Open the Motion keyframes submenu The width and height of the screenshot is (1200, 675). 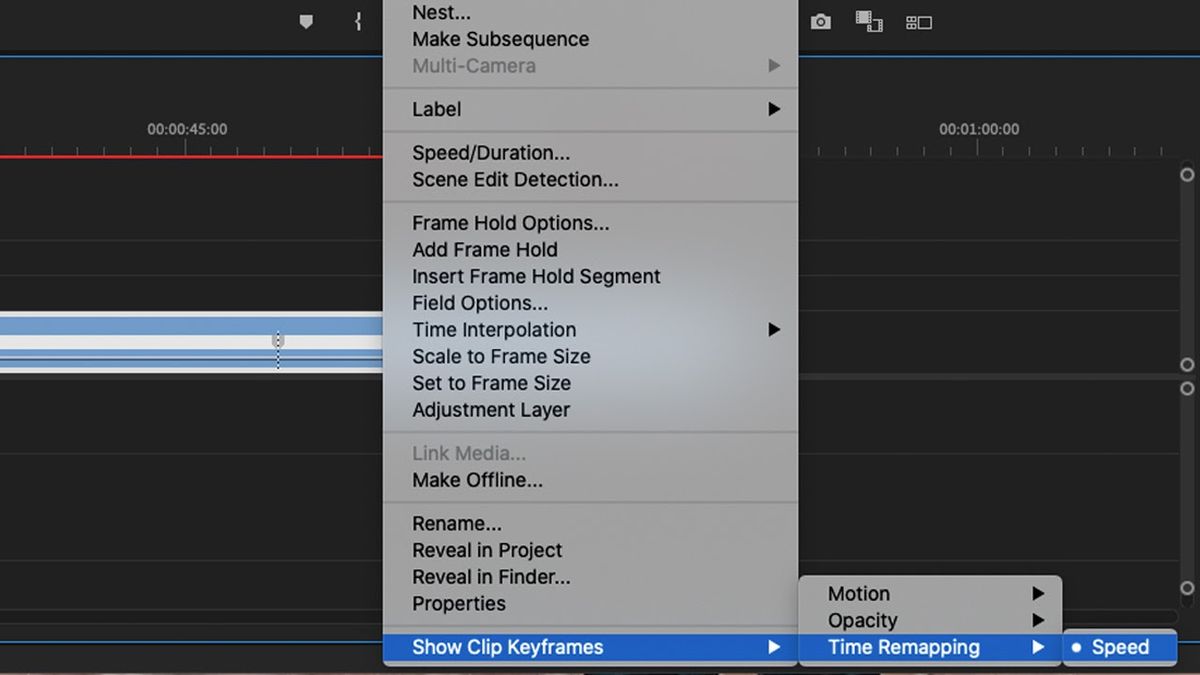pyautogui.click(x=858, y=593)
